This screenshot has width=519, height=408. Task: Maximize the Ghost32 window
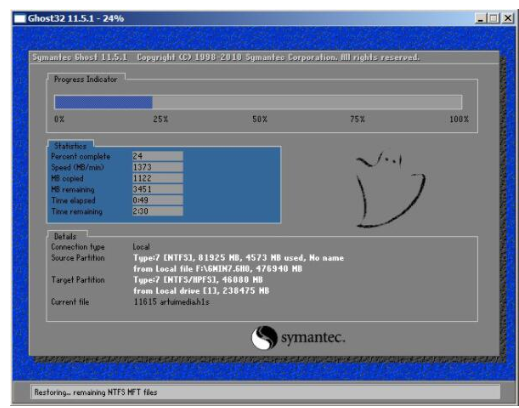pyautogui.click(x=494, y=18)
